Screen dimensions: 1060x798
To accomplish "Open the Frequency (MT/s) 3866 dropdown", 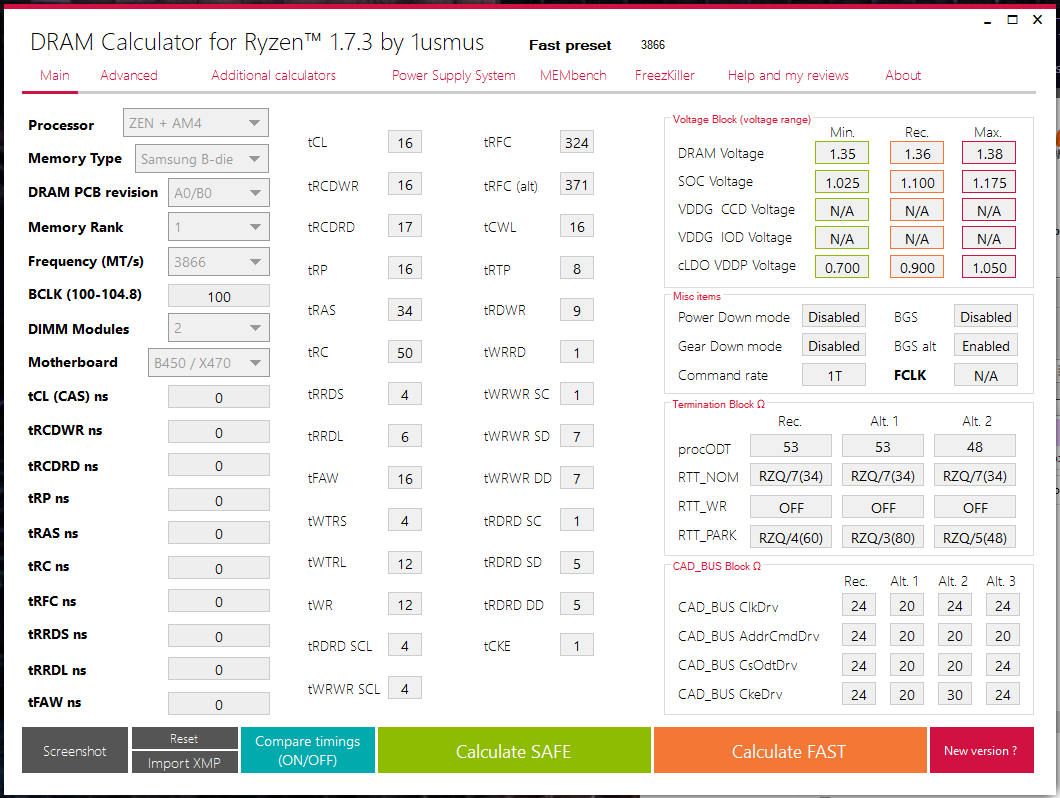I will pos(218,262).
